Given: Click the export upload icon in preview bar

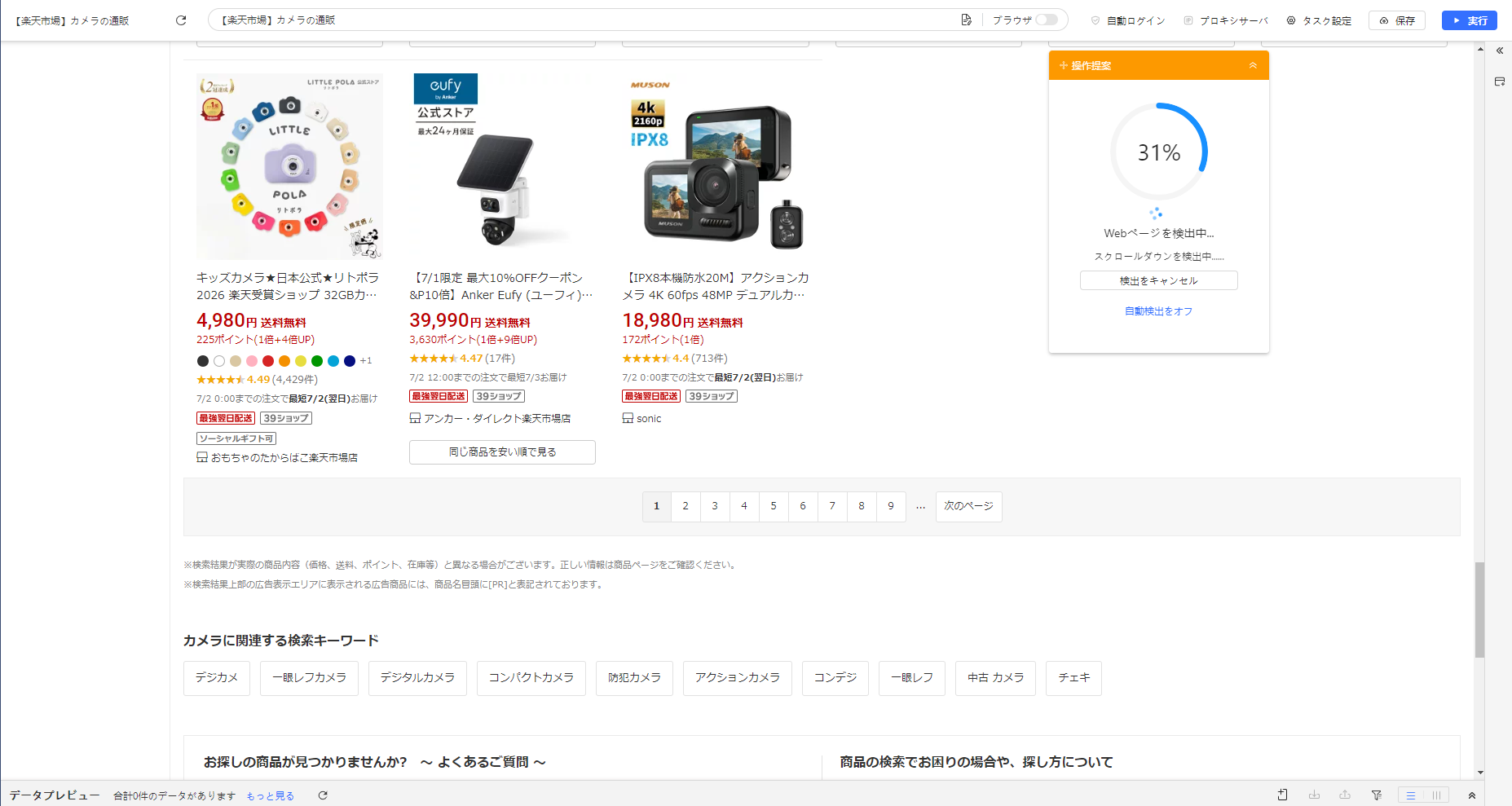Looking at the screenshot, I should tap(1345, 795).
